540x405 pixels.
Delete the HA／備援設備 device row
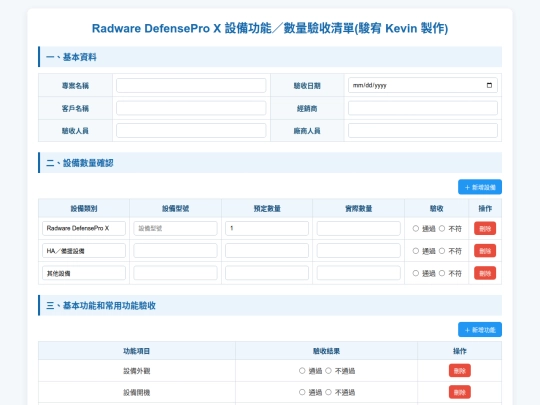click(x=485, y=251)
